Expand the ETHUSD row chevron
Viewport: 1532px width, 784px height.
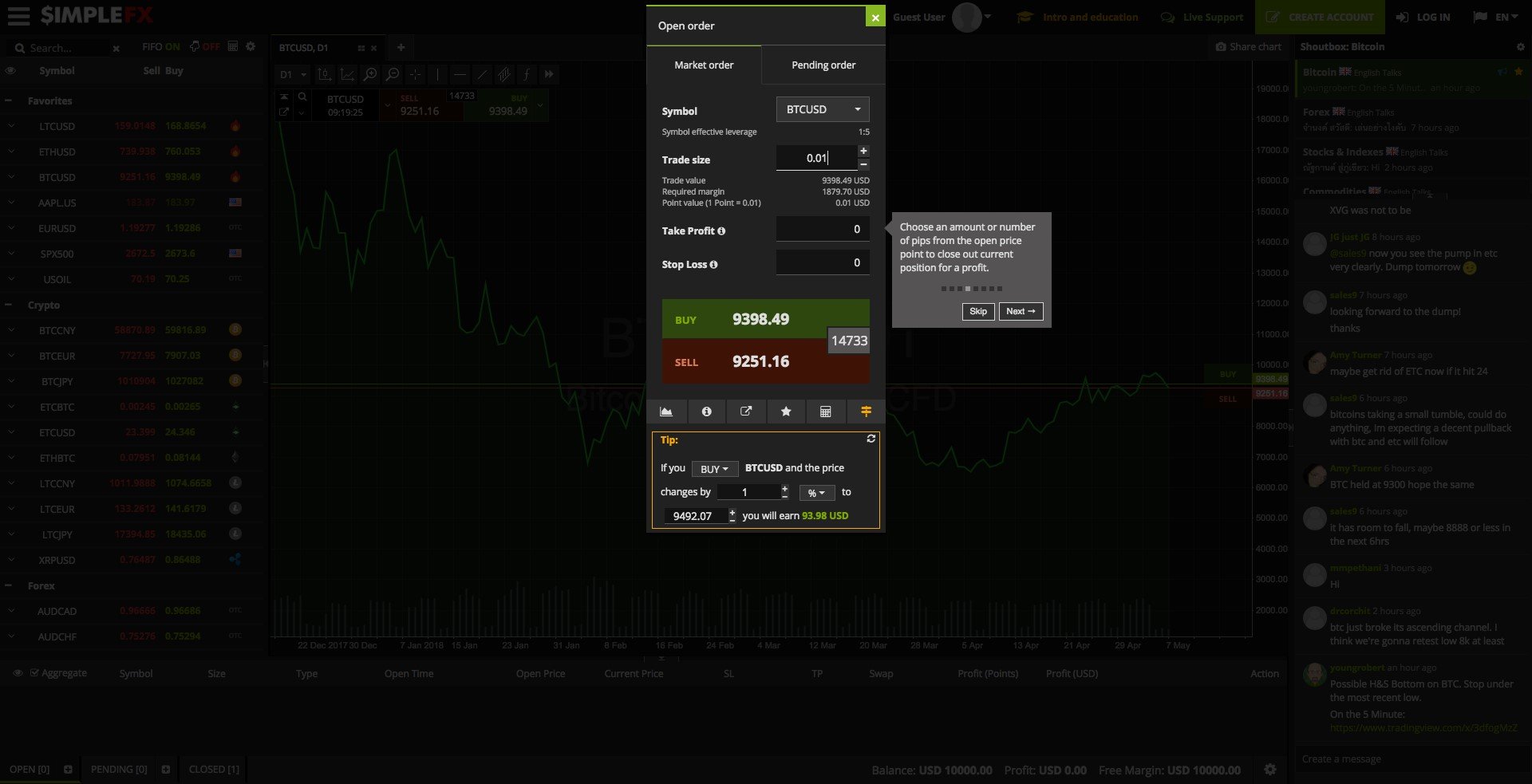[x=11, y=151]
